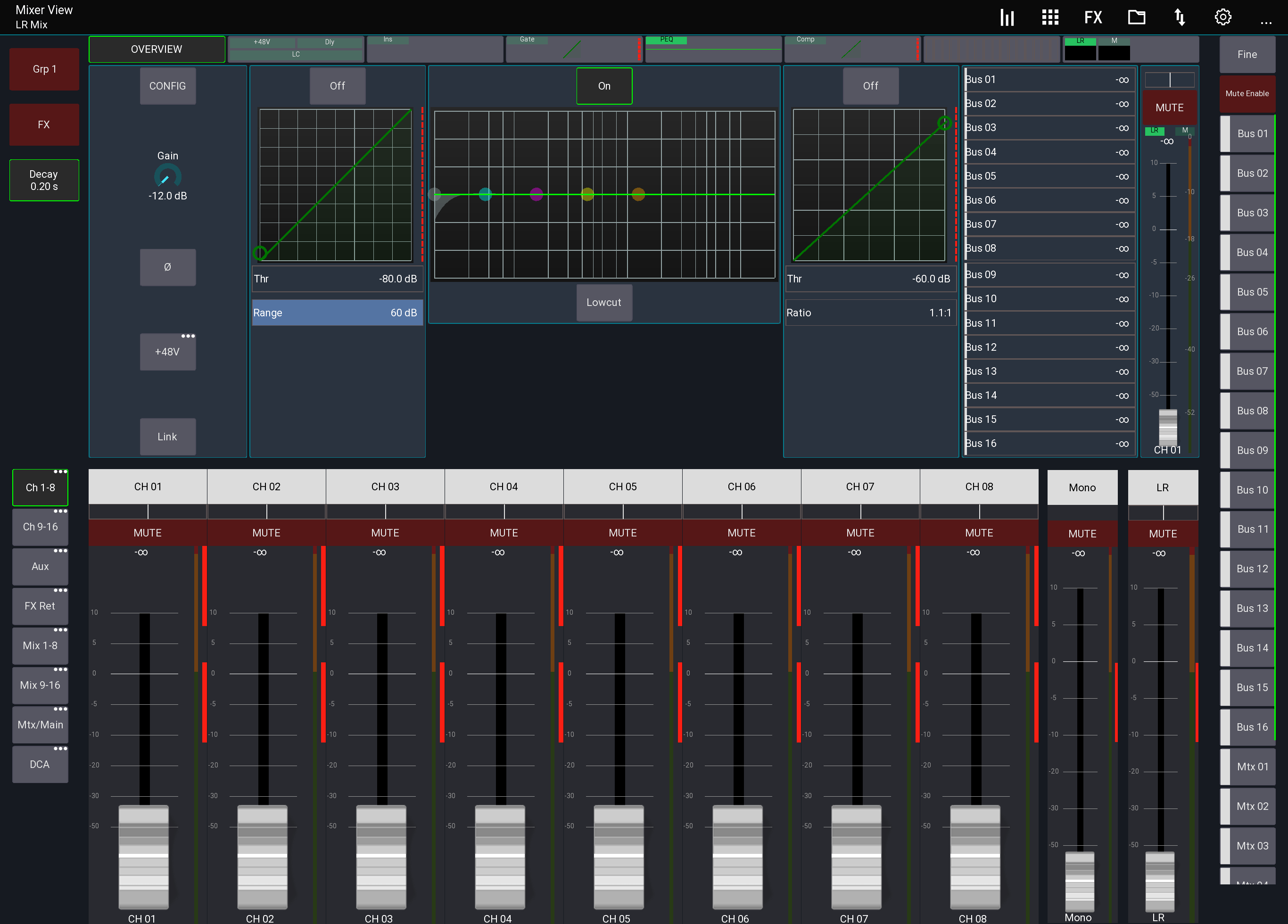Viewport: 1288px width, 924px height.
Task: Open the settings gear
Action: coord(1223,17)
